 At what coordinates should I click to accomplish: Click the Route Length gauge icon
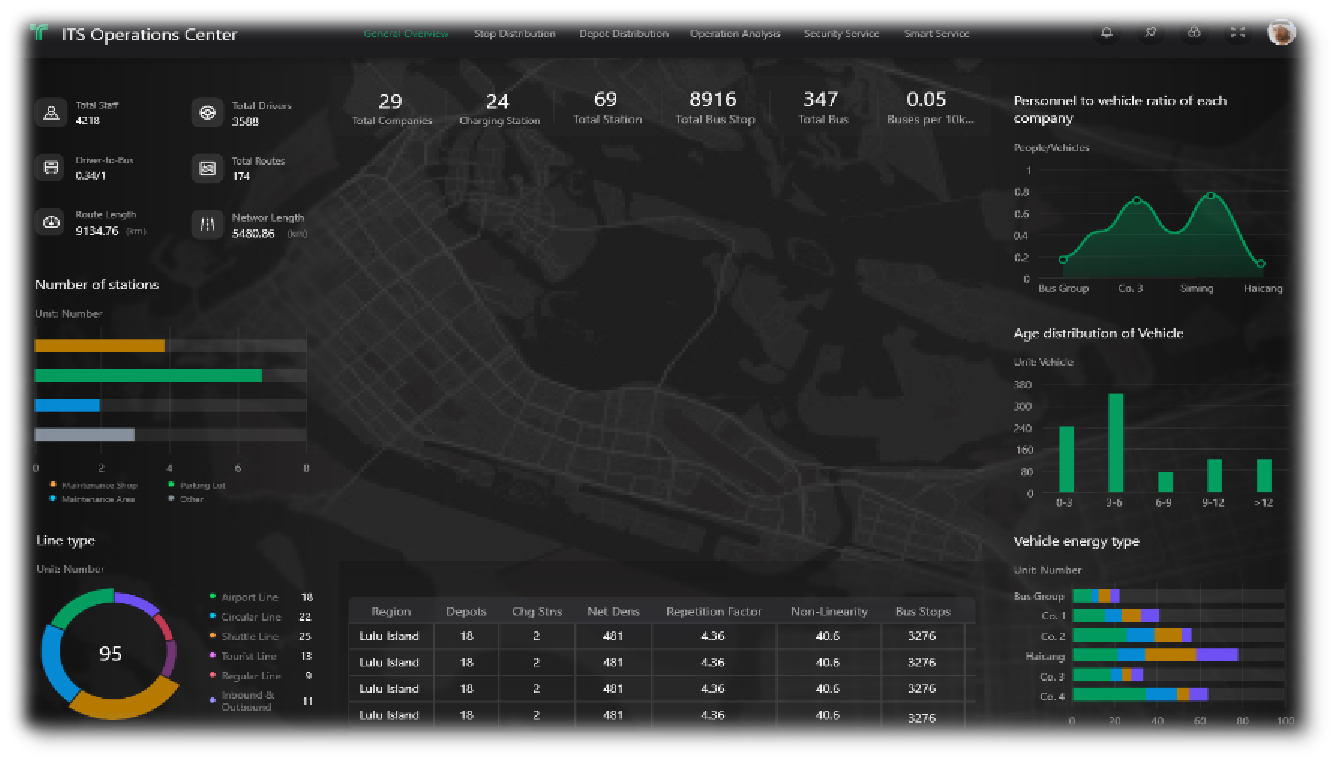pyautogui.click(x=50, y=222)
